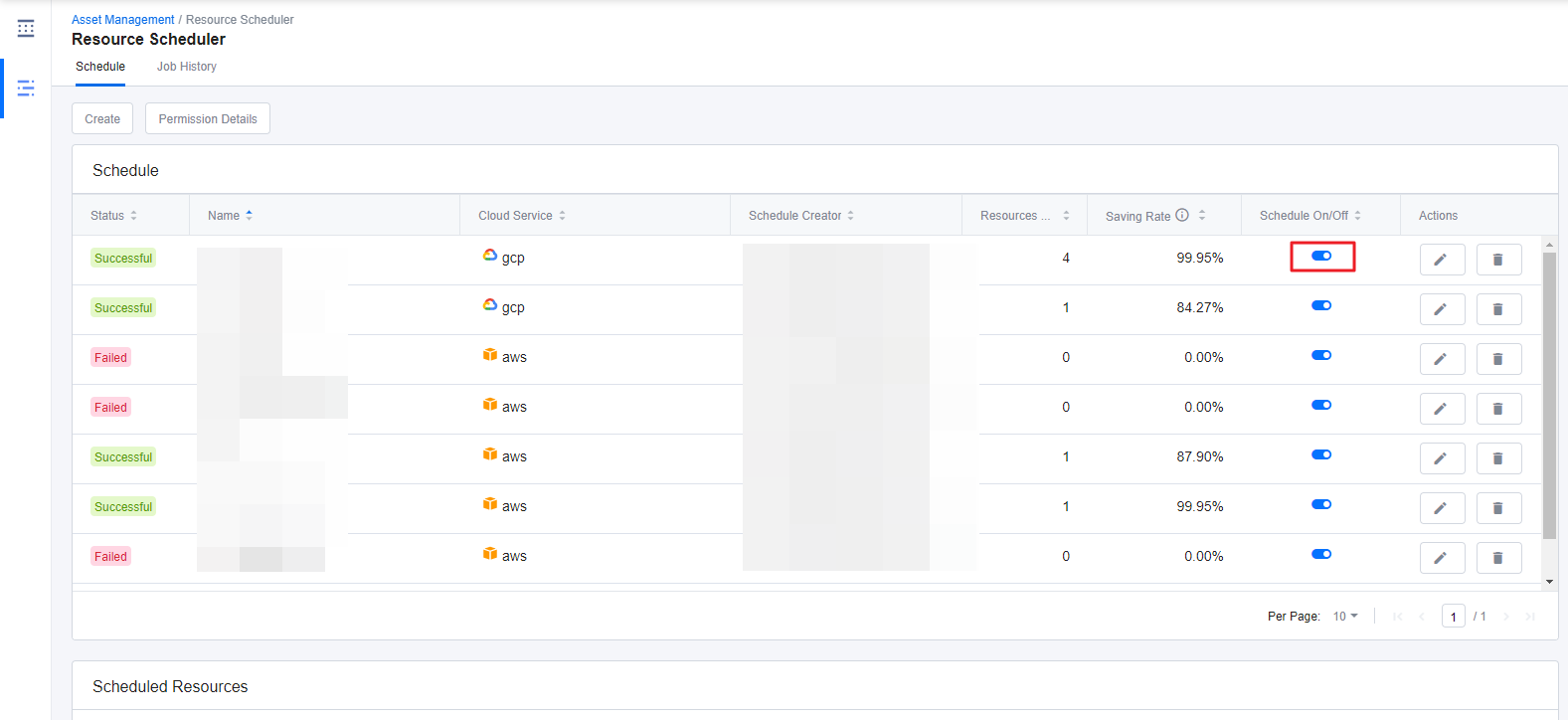
Task: Switch off the bottom aws schedule toggle
Action: [x=1321, y=555]
